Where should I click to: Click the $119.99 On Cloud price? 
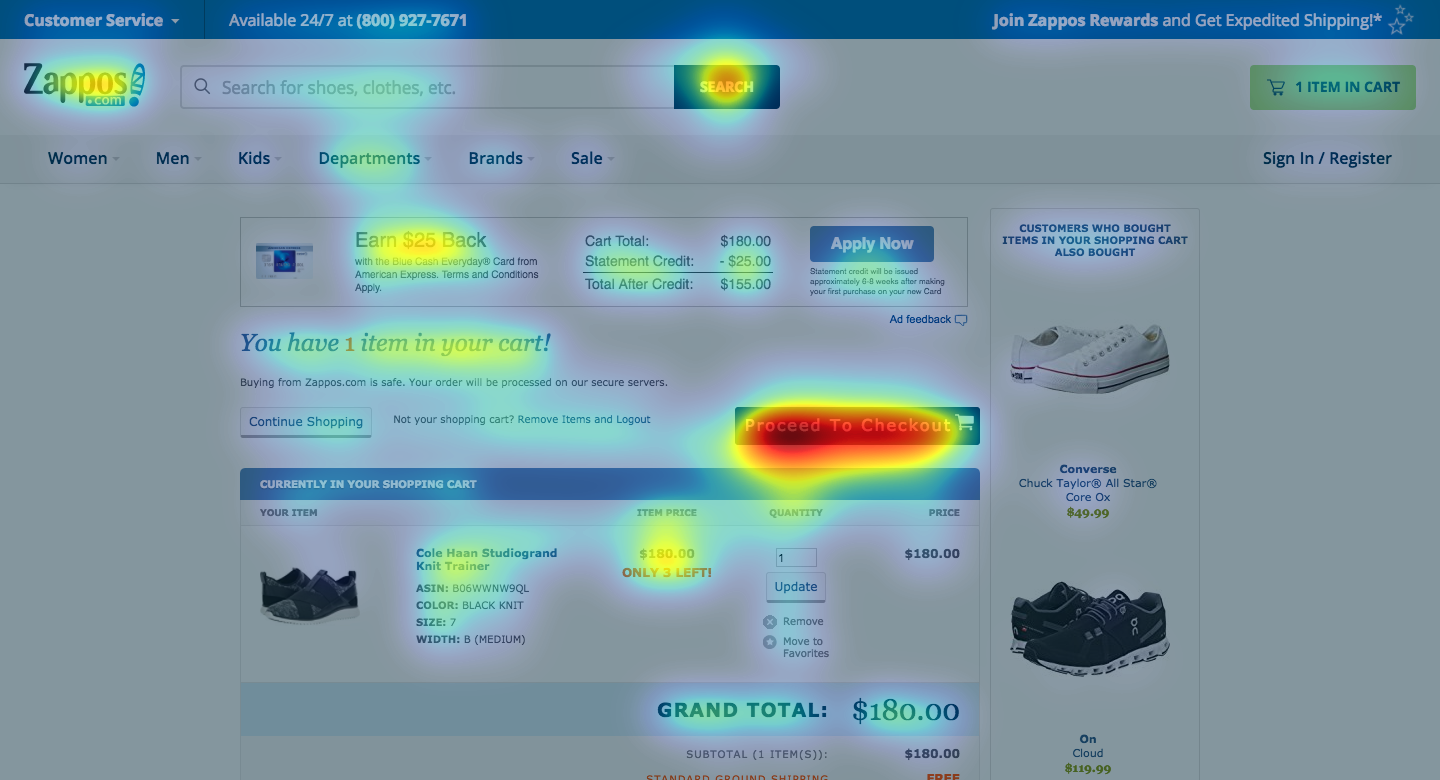coord(1088,769)
